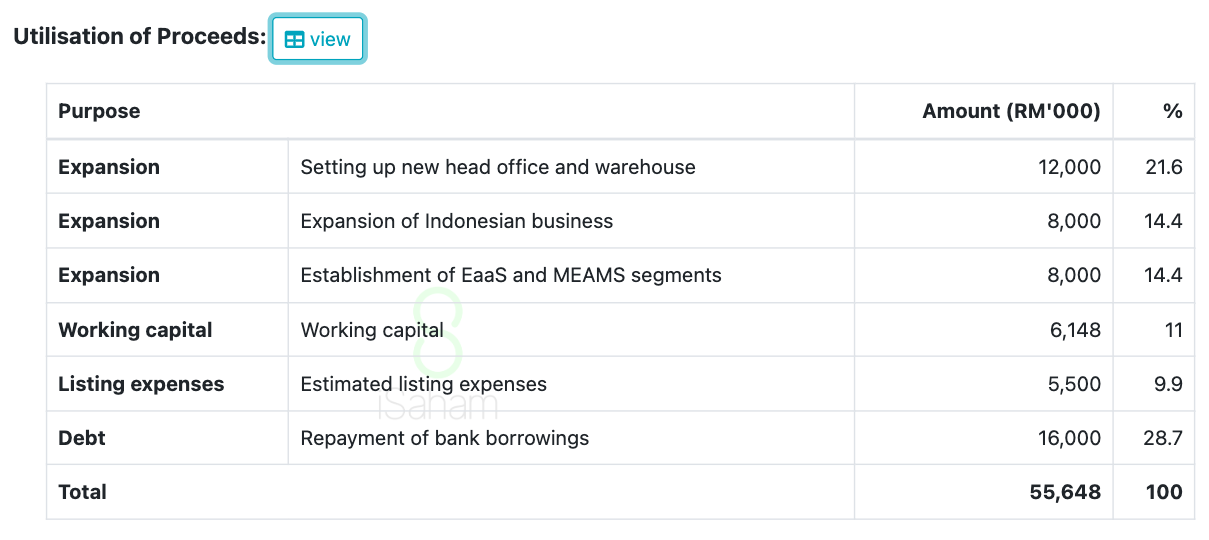The height and width of the screenshot is (540, 1209).
Task: Click the table icon on the view button
Action: coord(294,40)
